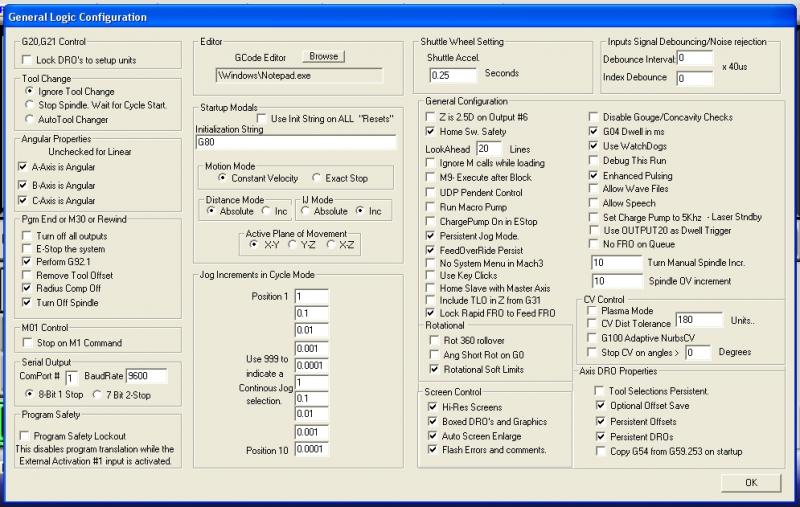This screenshot has width=800, height=507.
Task: Select Absolute in Distance Mode
Action: tap(211, 211)
